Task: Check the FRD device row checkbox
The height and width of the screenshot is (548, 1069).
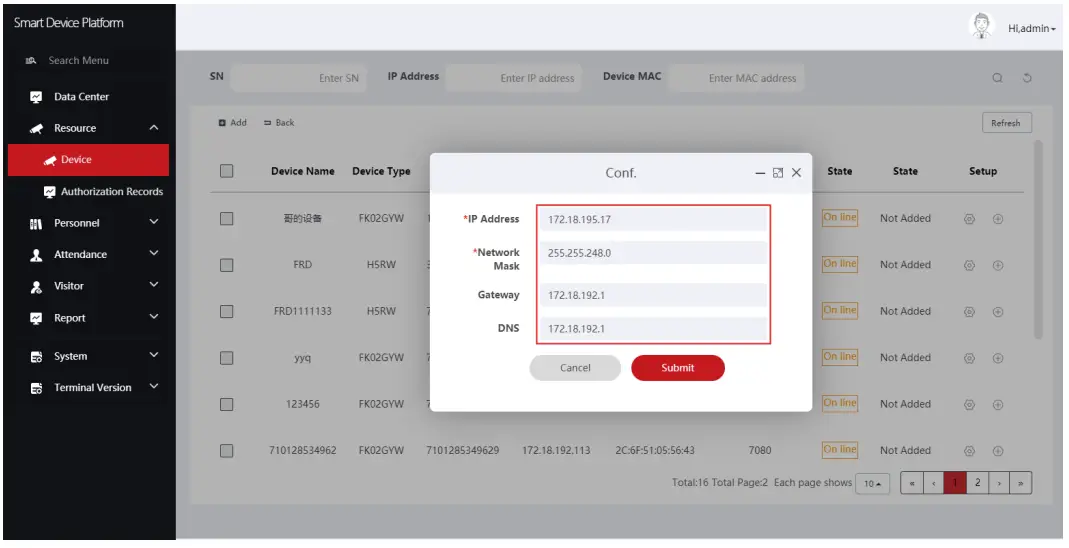Action: (x=226, y=265)
